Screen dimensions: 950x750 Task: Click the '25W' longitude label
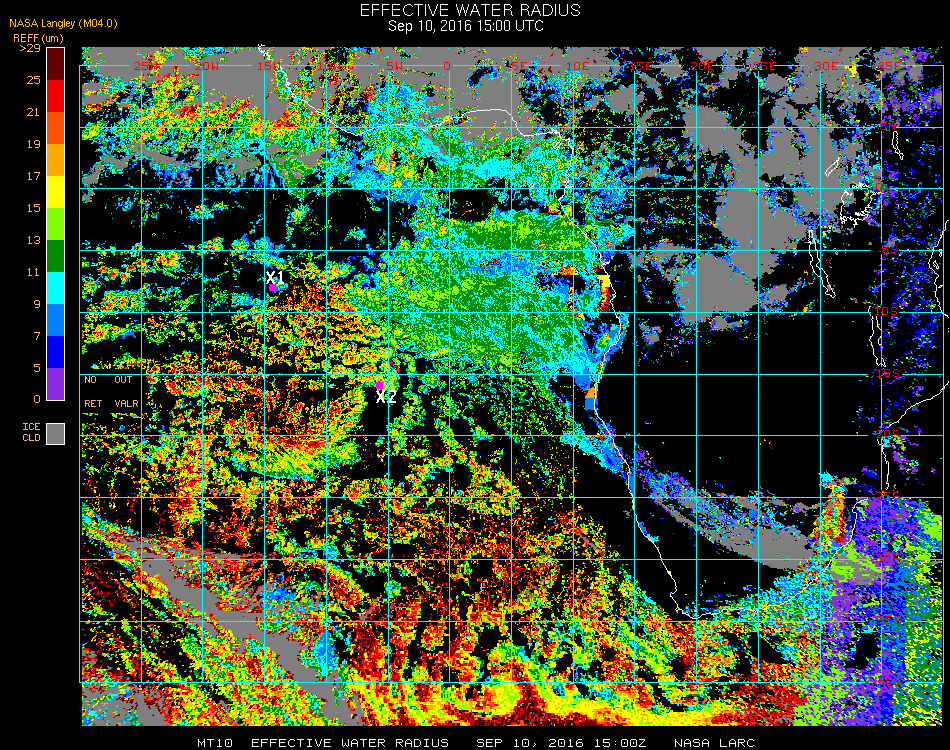click(x=145, y=66)
